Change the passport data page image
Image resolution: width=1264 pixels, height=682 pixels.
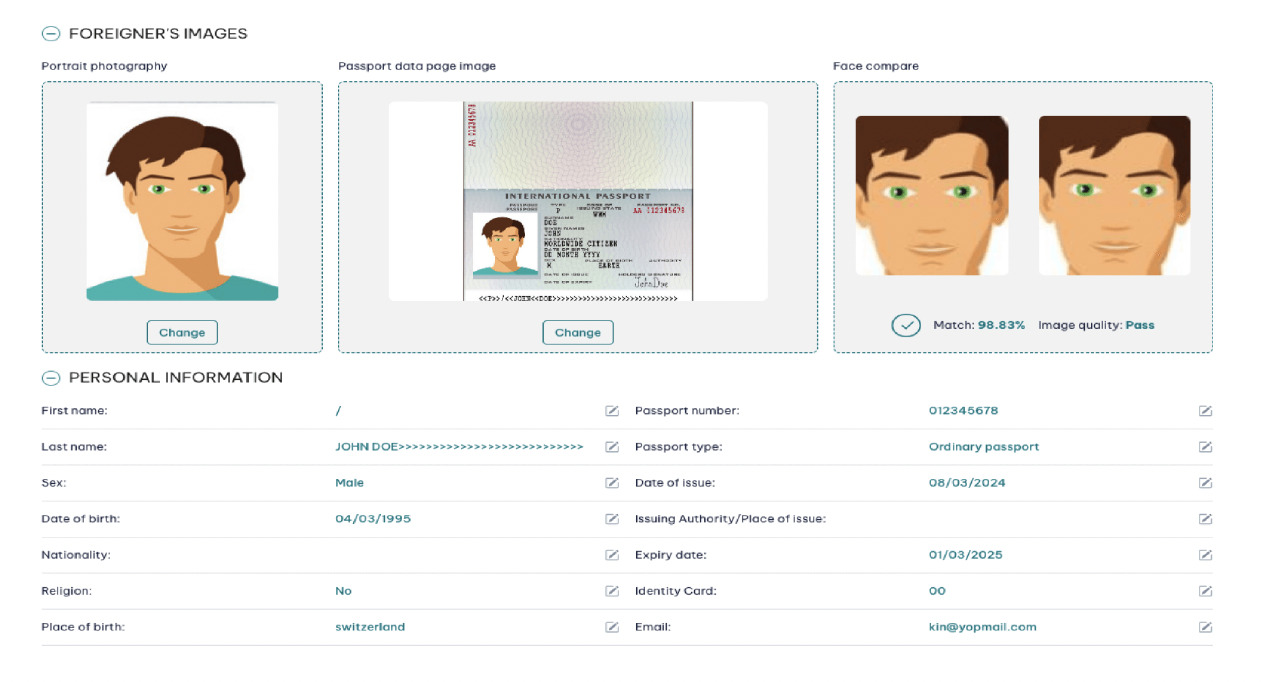click(577, 332)
